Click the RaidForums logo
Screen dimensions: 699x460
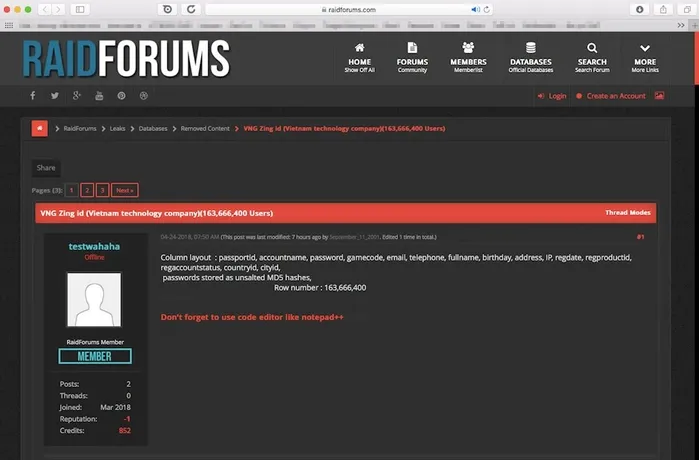126,59
